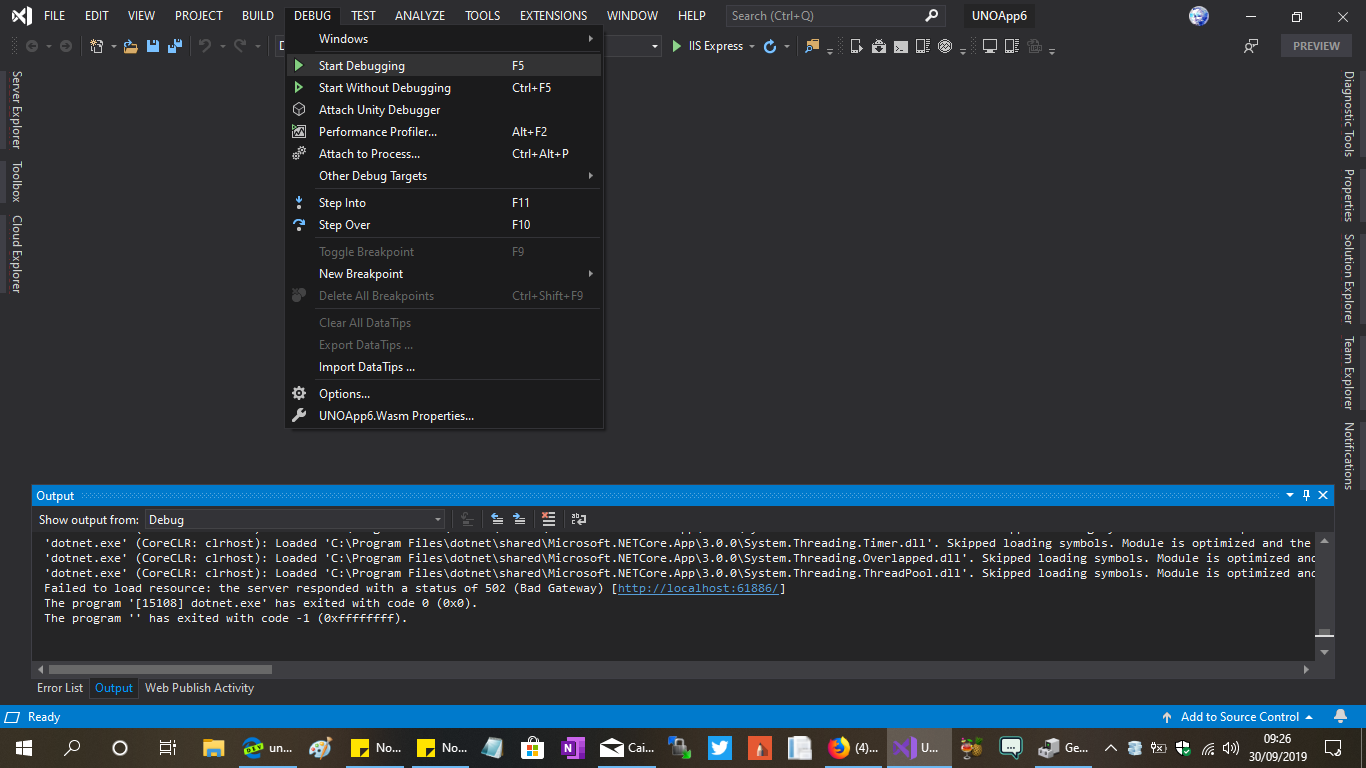The width and height of the screenshot is (1366, 768).
Task: Click the Show iOS Simulator icon
Action: [x=1012, y=46]
